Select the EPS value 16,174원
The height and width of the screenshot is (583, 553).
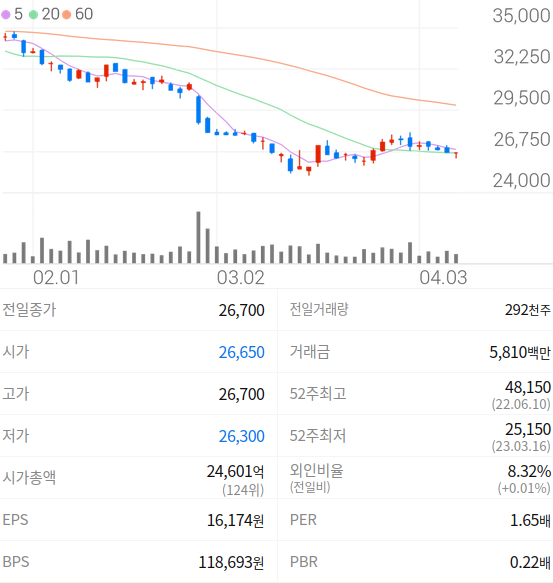[235, 520]
